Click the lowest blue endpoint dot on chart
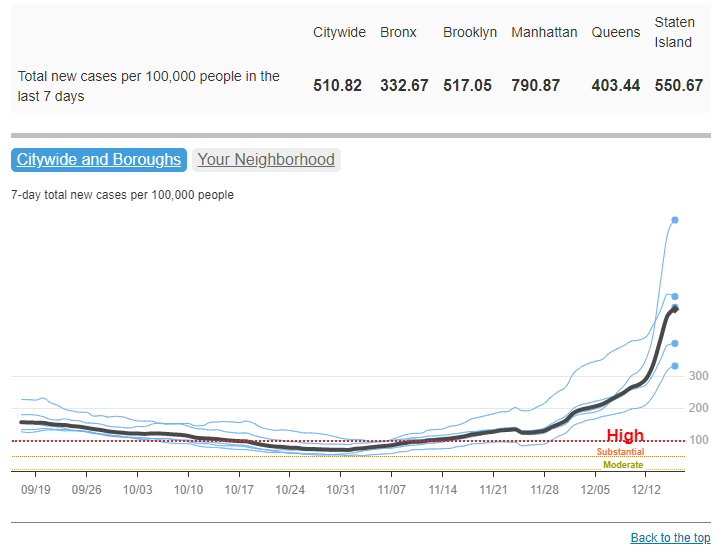726x559 pixels. [675, 366]
